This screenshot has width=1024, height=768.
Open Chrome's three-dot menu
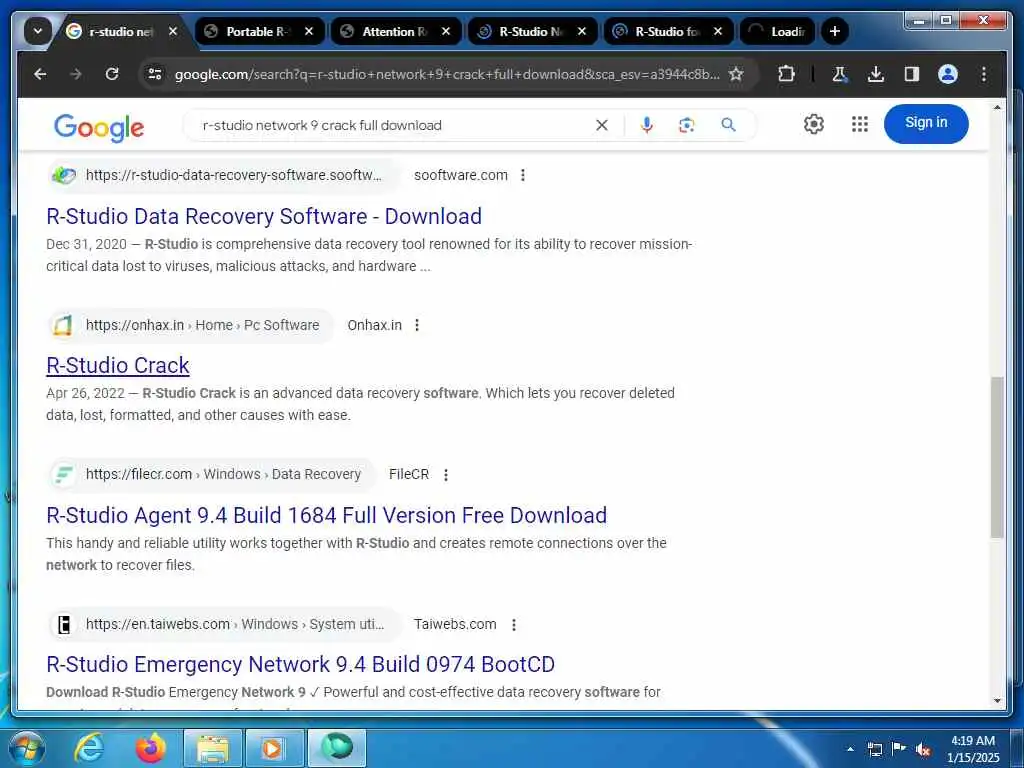click(x=984, y=74)
